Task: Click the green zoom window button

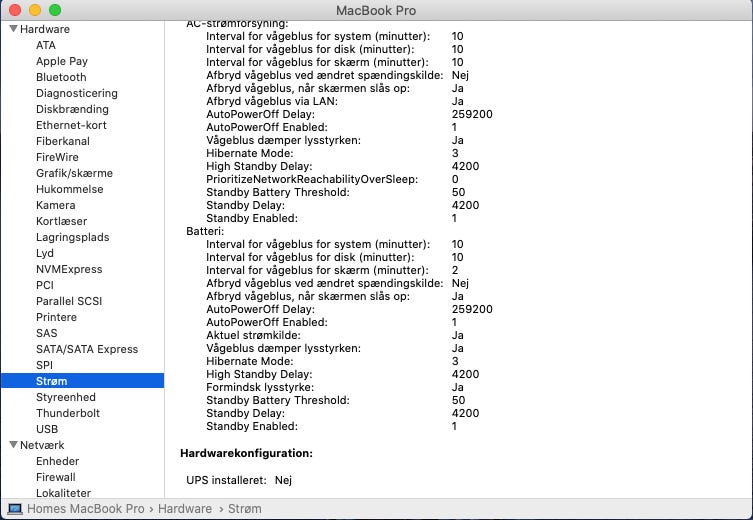Action: coord(55,10)
